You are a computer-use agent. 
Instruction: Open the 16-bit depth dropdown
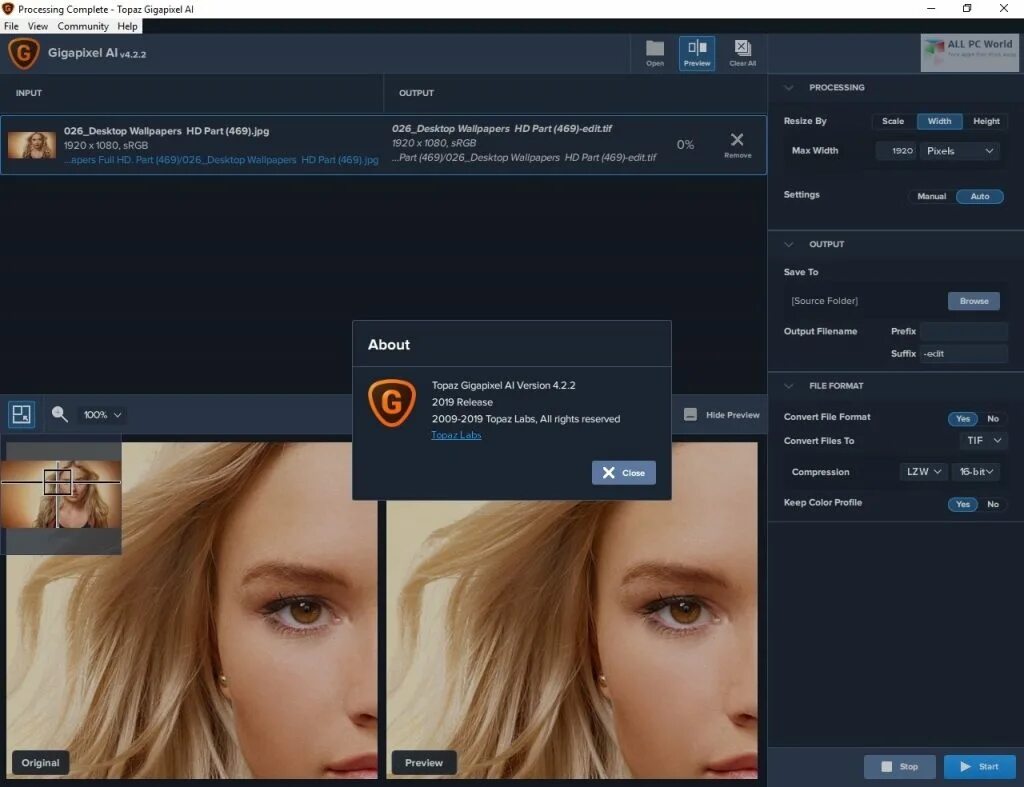[x=976, y=472]
